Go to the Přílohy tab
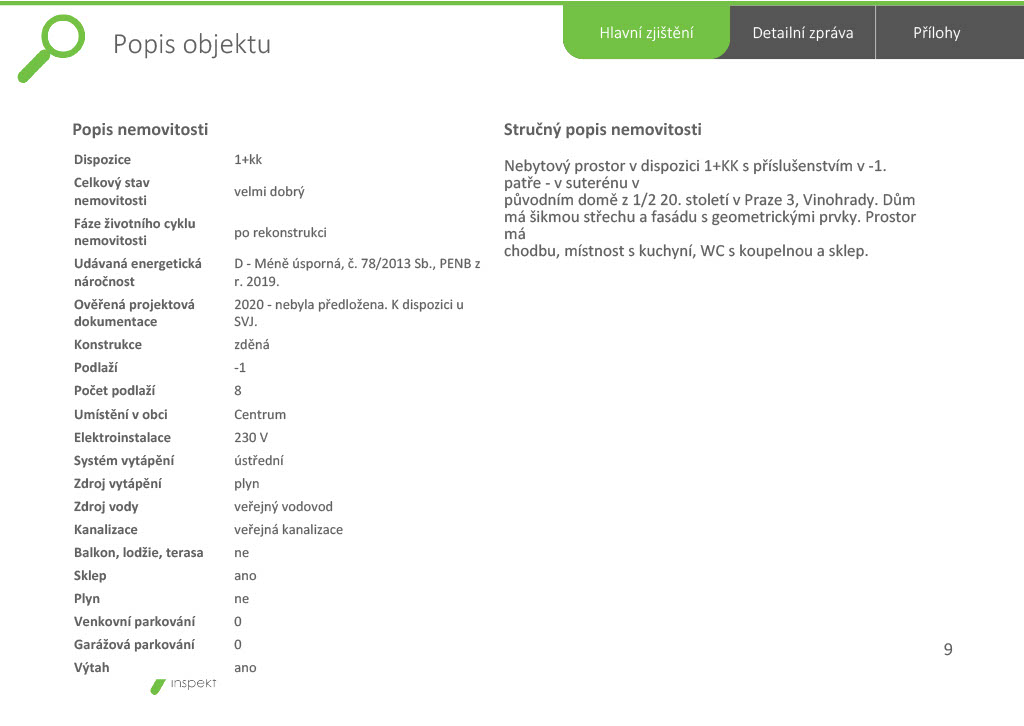Screen dimensions: 1024x726 pyautogui.click(x=936, y=33)
